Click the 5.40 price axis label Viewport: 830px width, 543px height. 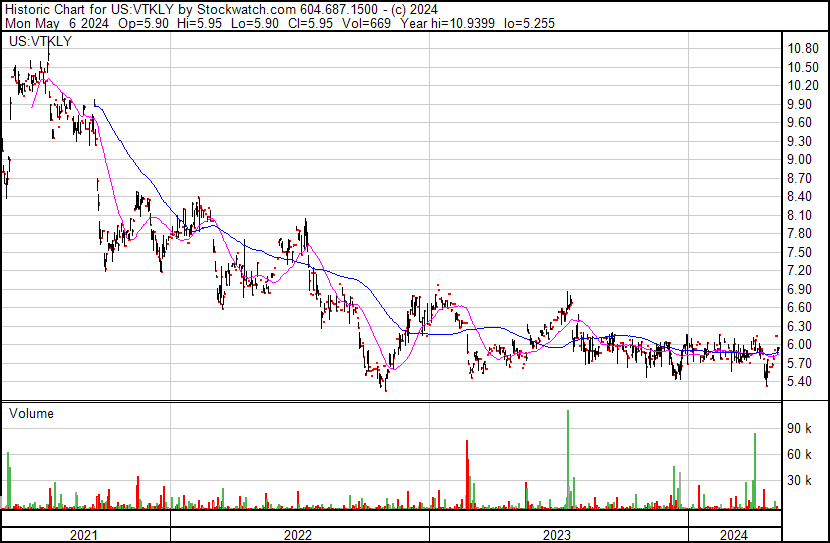click(799, 382)
